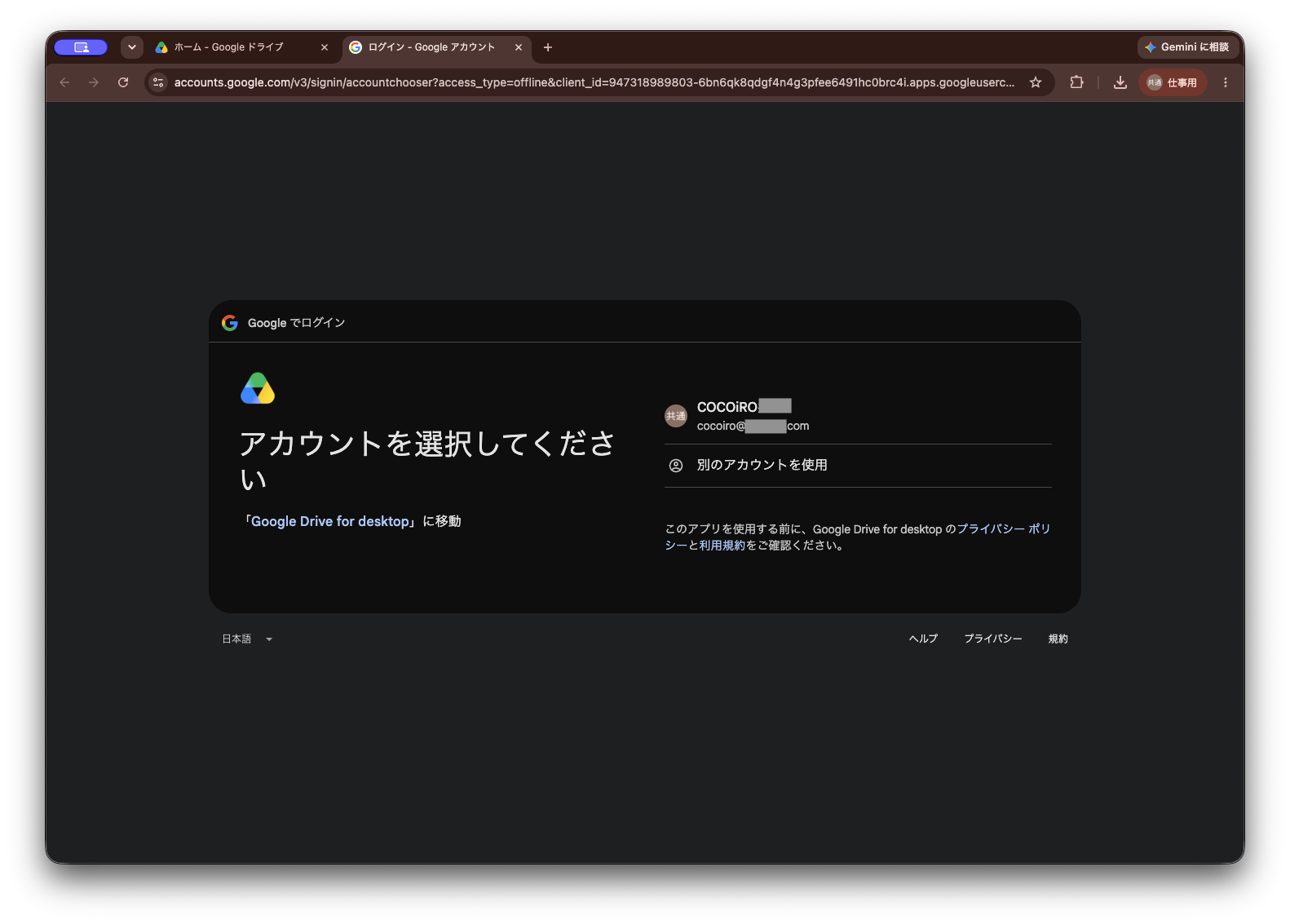Select 別のアカウントを使用

(858, 466)
